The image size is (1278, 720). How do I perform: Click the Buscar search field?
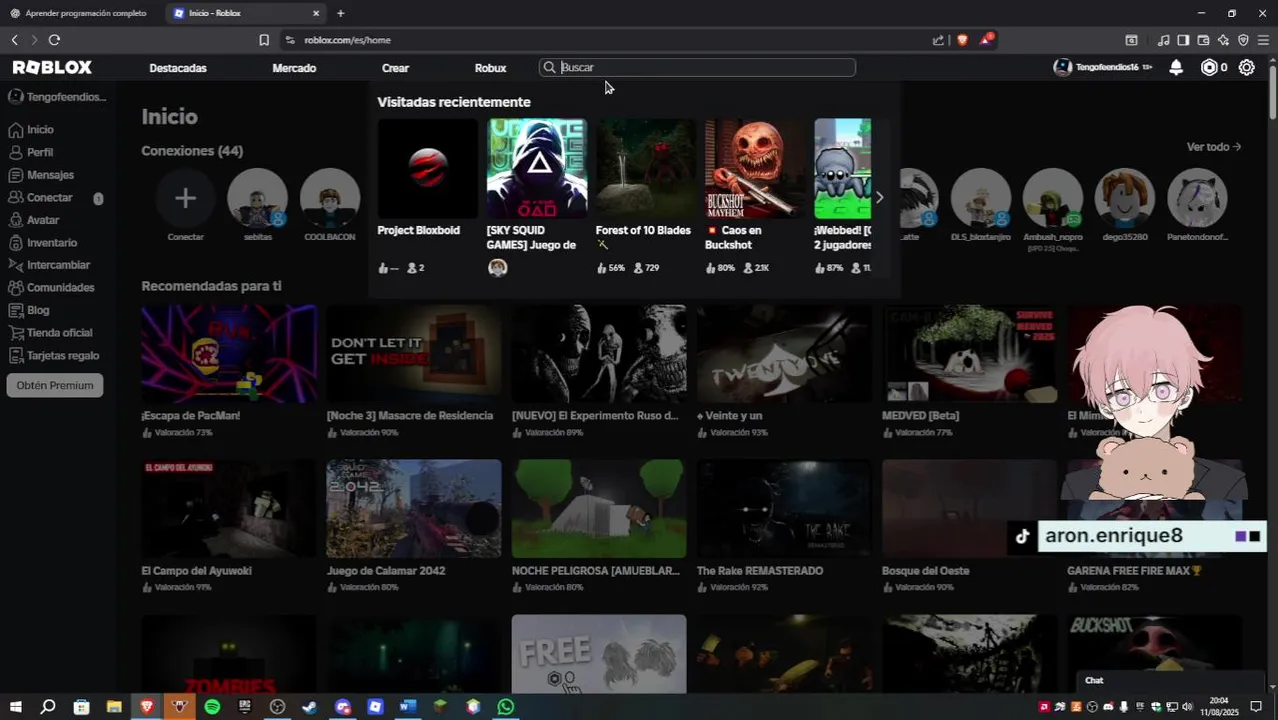click(697, 67)
